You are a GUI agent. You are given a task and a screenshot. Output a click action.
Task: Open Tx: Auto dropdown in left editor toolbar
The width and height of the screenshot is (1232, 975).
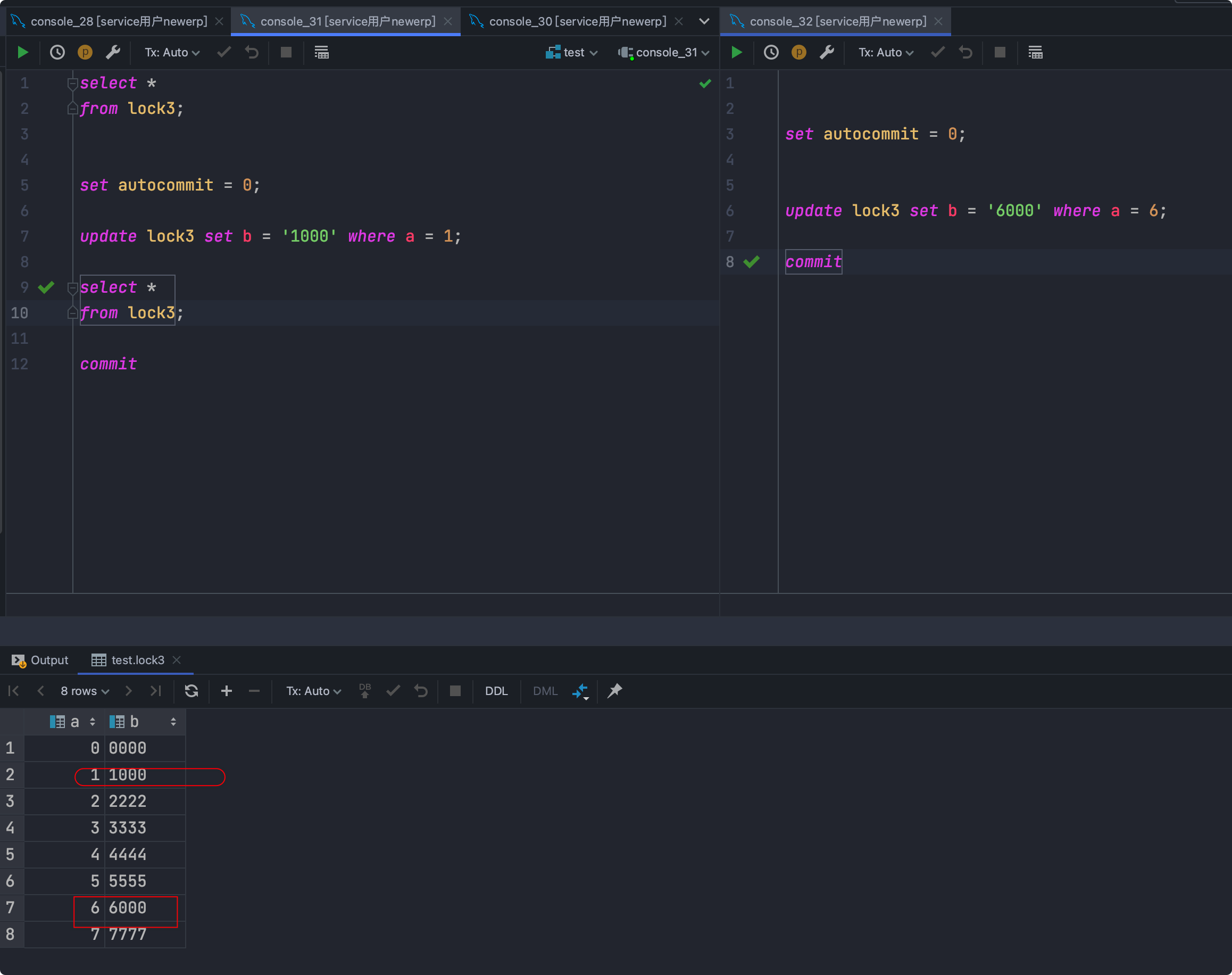click(172, 53)
